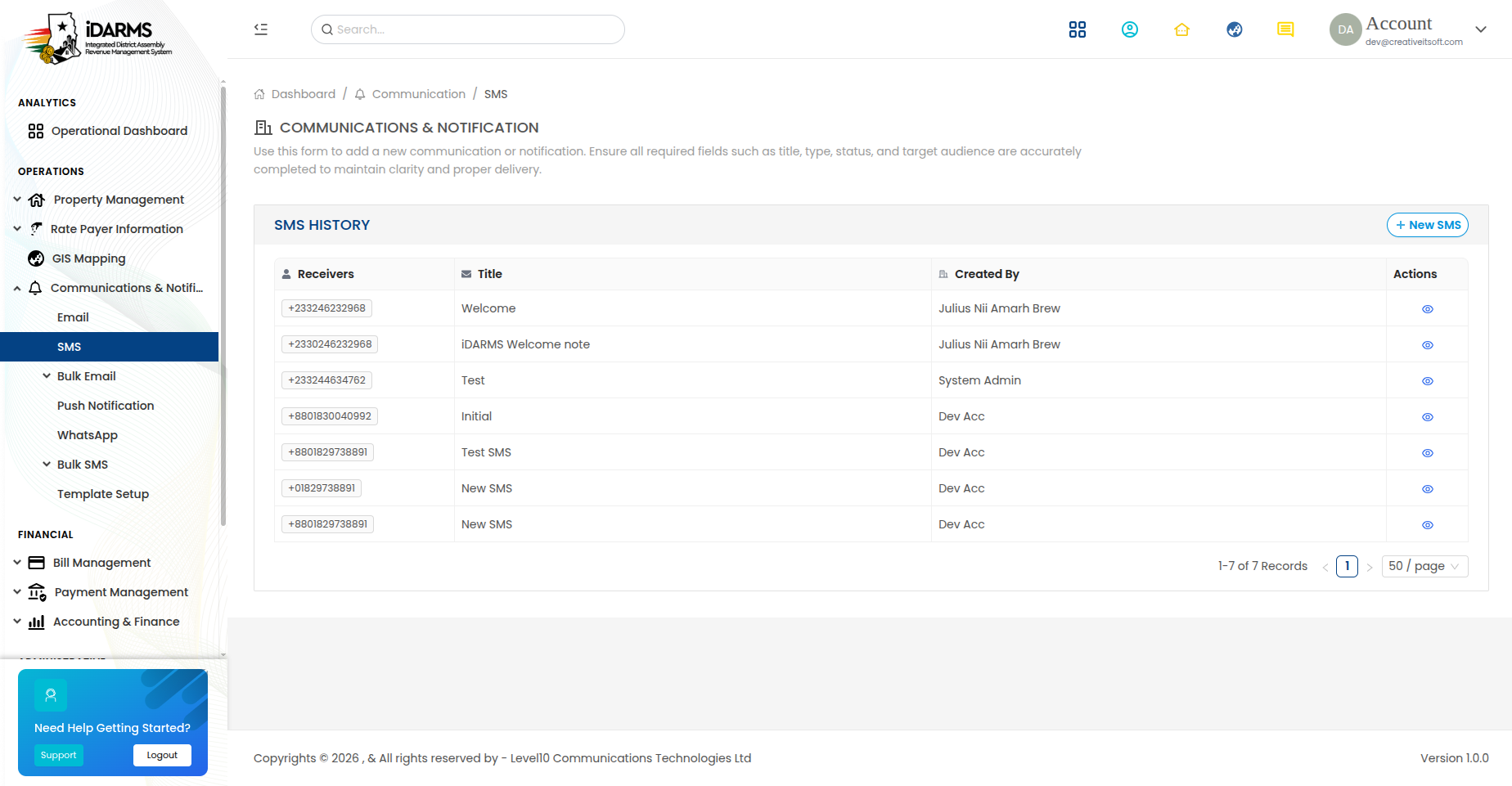Click the Logout button
1512x786 pixels.
click(x=162, y=756)
